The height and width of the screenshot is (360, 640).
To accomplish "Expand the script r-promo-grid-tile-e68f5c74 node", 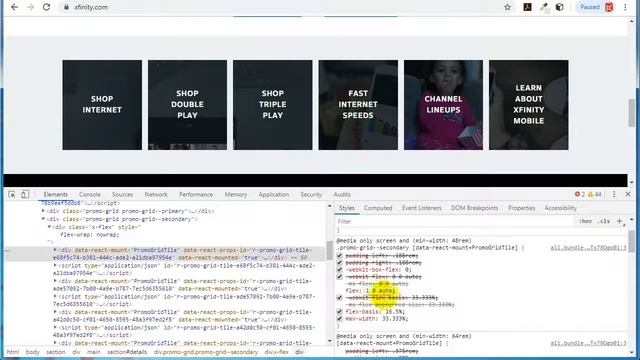I will [x=55, y=265].
